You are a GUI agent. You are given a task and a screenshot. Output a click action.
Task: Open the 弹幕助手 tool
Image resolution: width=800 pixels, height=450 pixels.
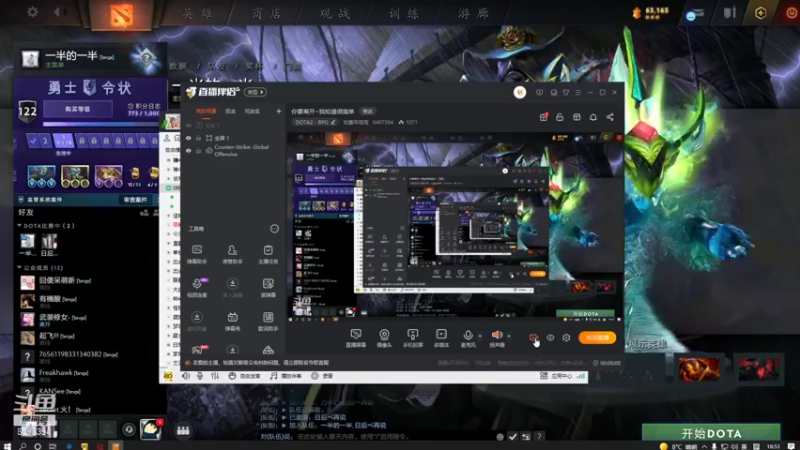point(197,254)
